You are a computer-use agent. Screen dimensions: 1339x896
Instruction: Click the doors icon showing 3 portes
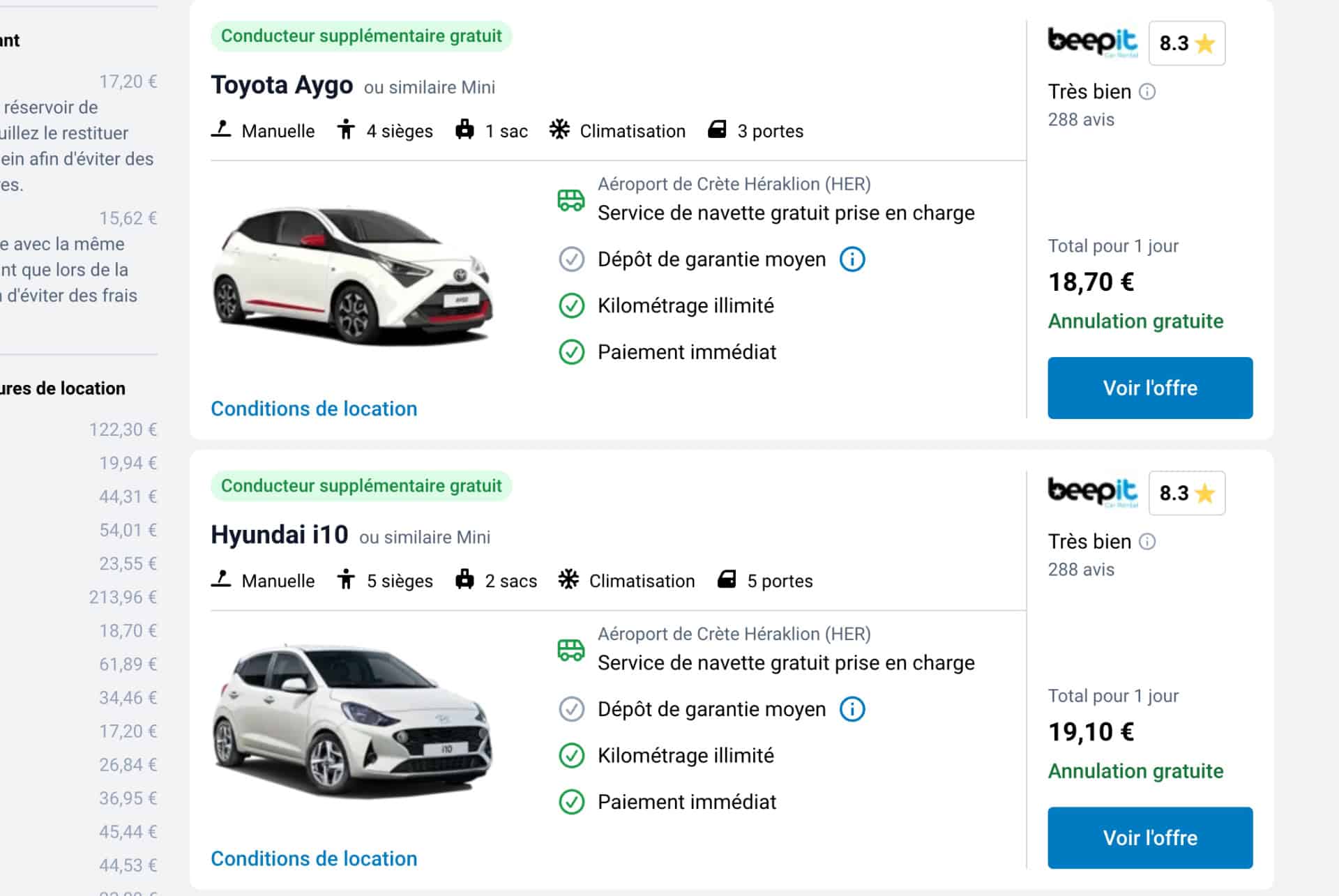[x=718, y=130]
